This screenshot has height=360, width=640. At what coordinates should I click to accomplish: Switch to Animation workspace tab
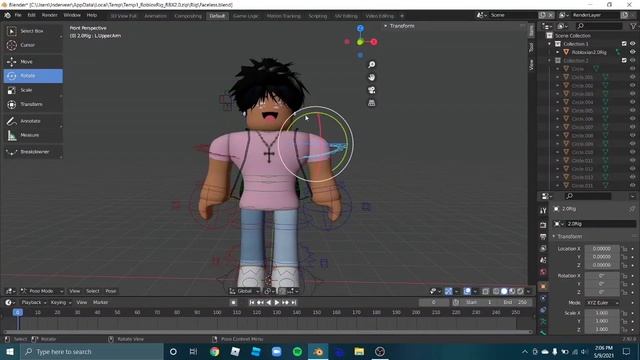pyautogui.click(x=156, y=16)
